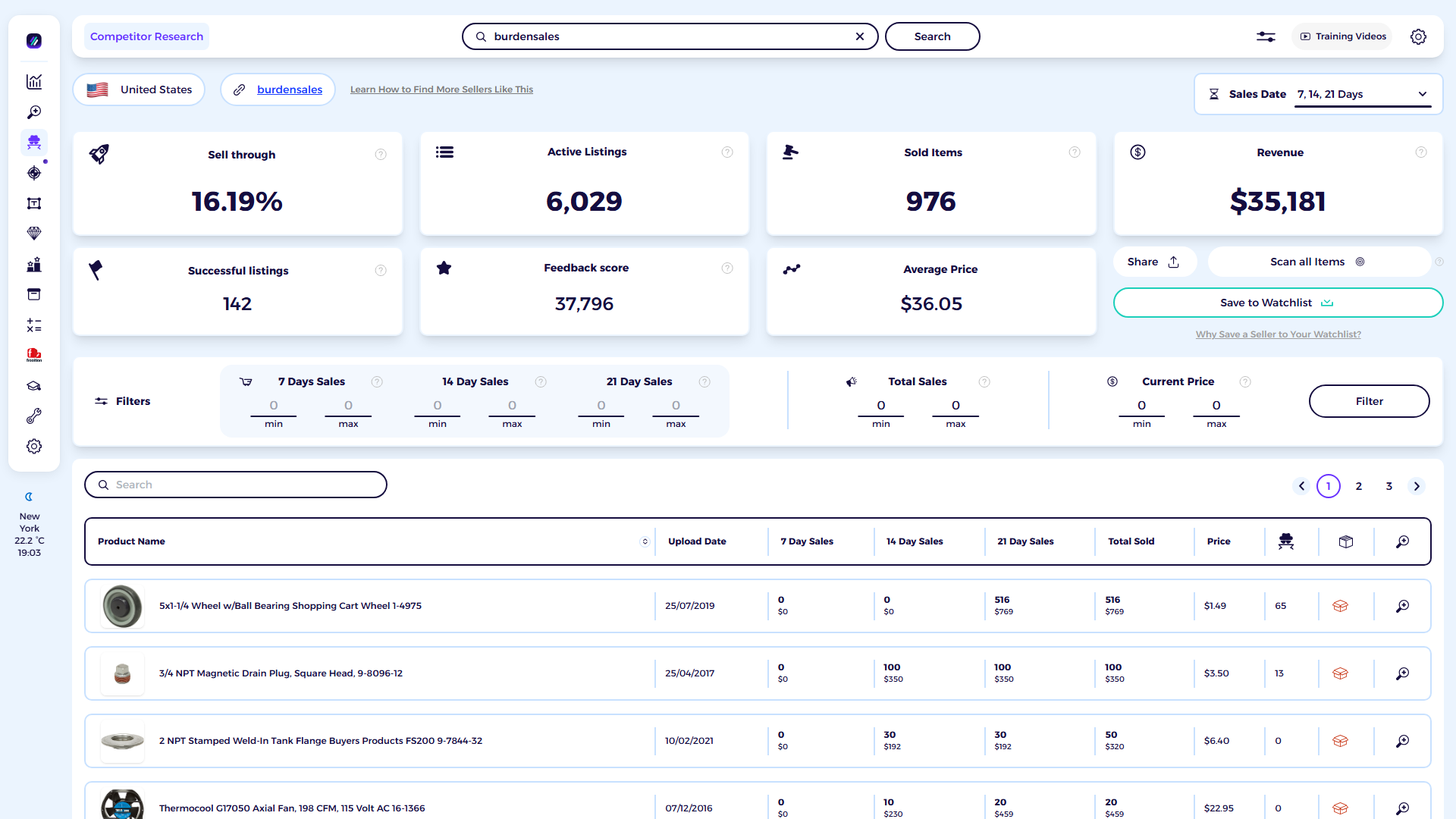
Task: Click the box column header icon
Action: pyautogui.click(x=1346, y=541)
